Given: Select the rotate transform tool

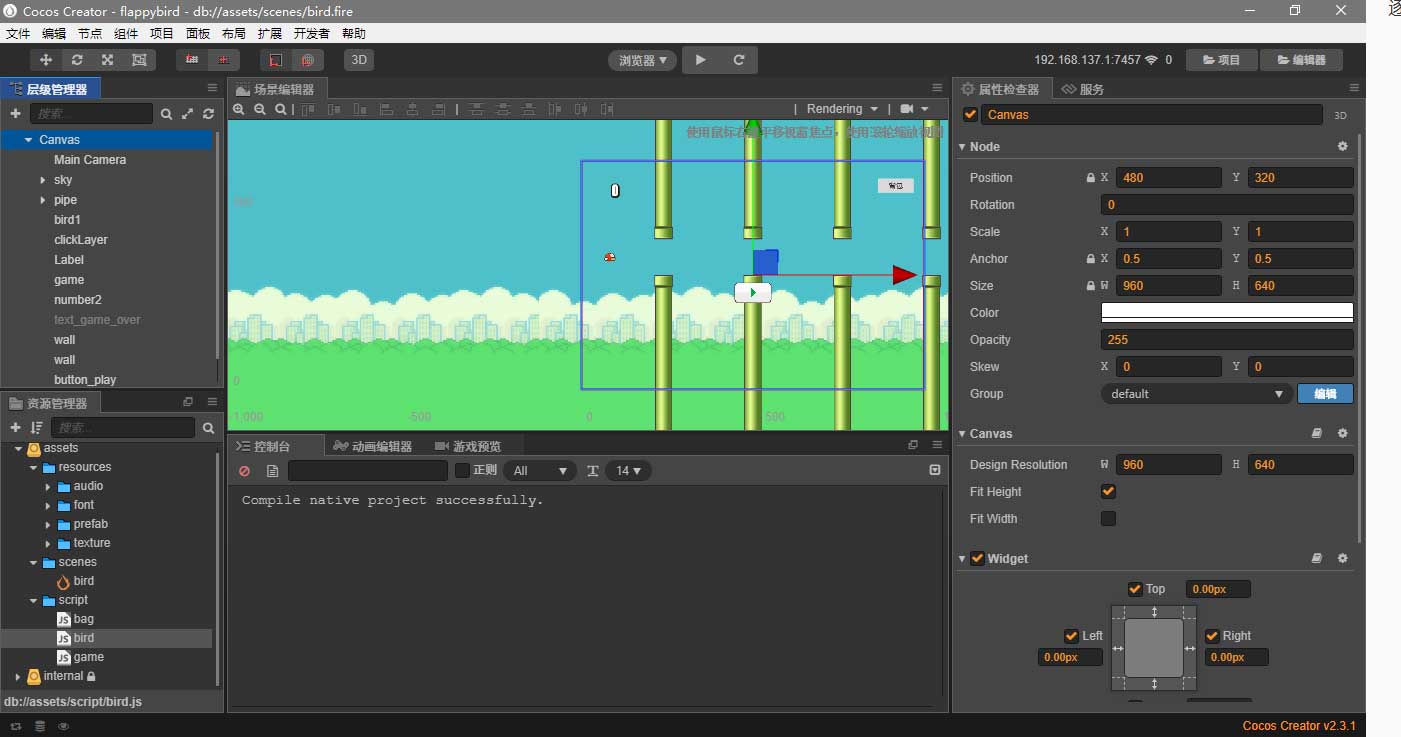Looking at the screenshot, I should pyautogui.click(x=77, y=60).
